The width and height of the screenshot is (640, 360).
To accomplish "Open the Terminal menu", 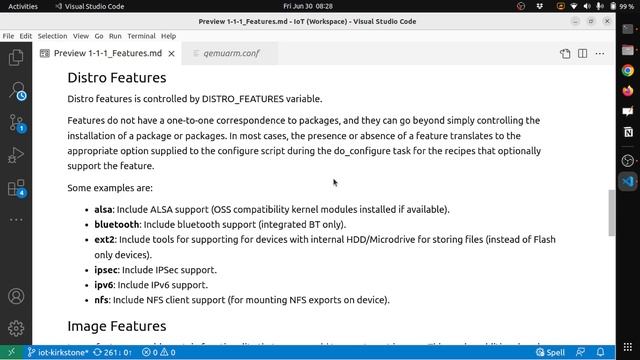I will tap(141, 36).
